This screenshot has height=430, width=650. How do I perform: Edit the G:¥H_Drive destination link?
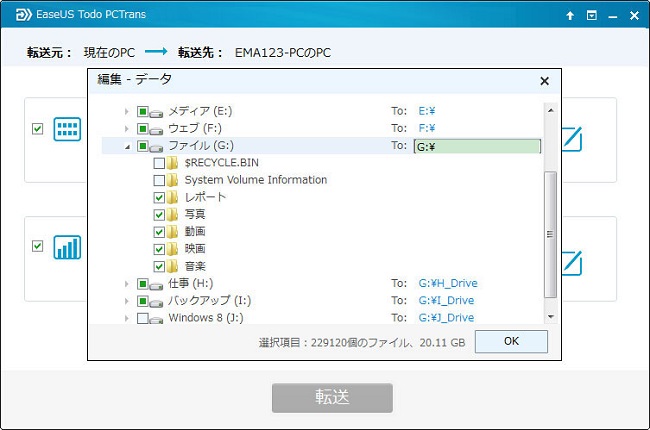[x=448, y=284]
